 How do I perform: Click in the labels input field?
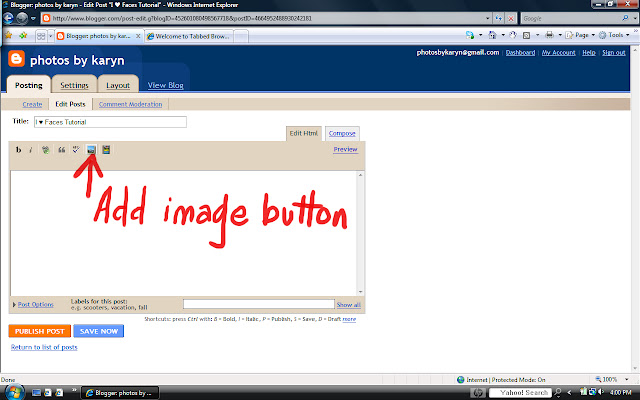(258, 304)
